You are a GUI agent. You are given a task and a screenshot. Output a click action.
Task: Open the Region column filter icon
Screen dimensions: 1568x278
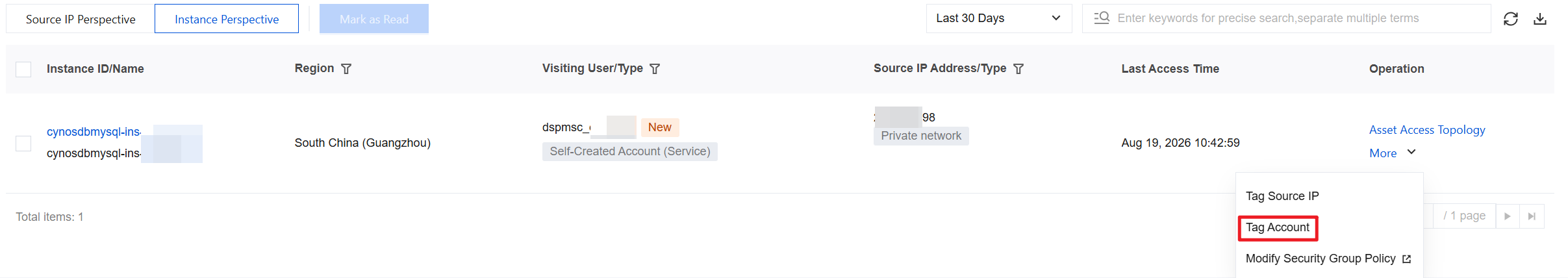pos(346,69)
